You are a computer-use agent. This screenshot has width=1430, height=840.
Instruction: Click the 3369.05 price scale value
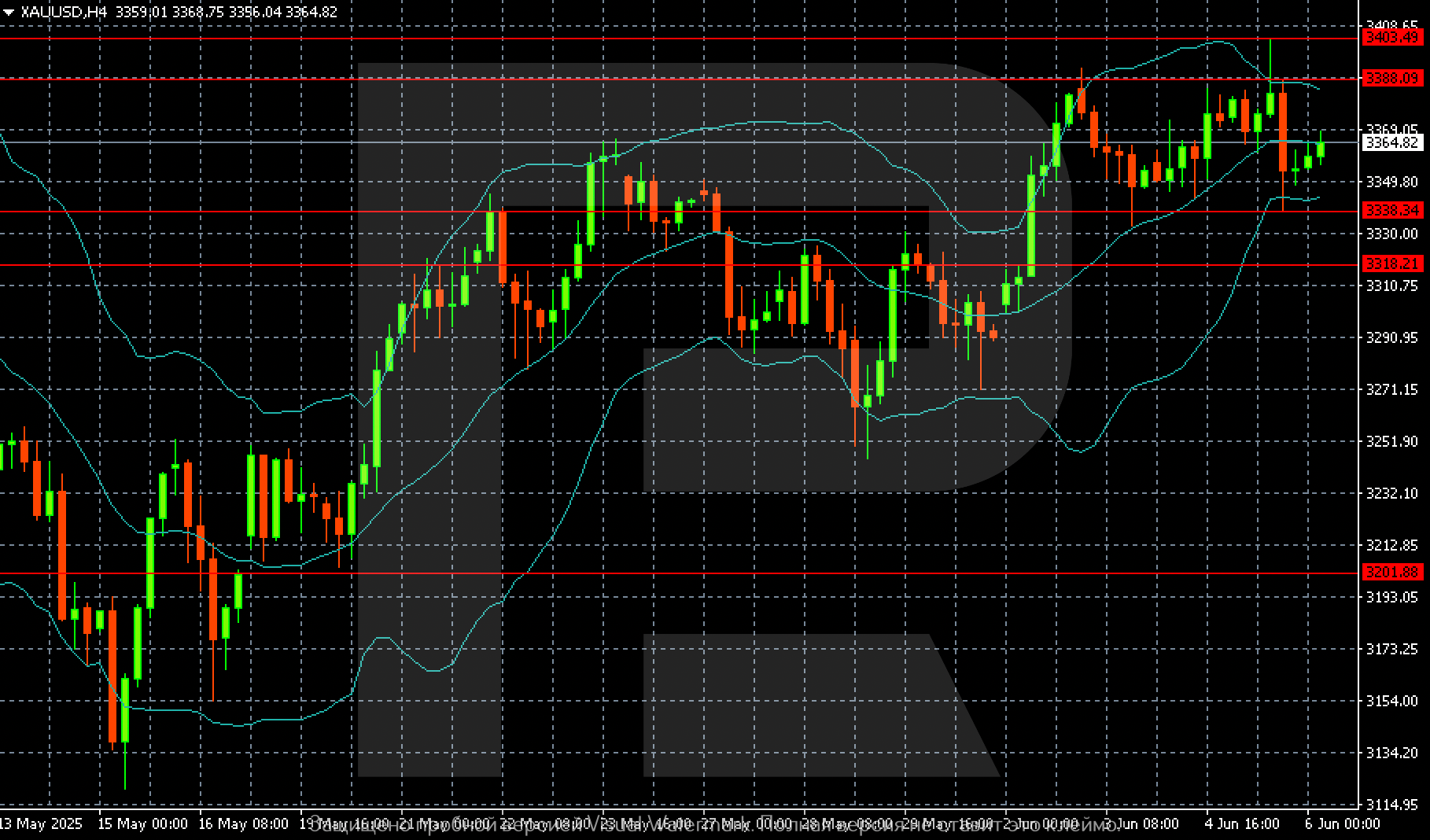(x=1392, y=129)
